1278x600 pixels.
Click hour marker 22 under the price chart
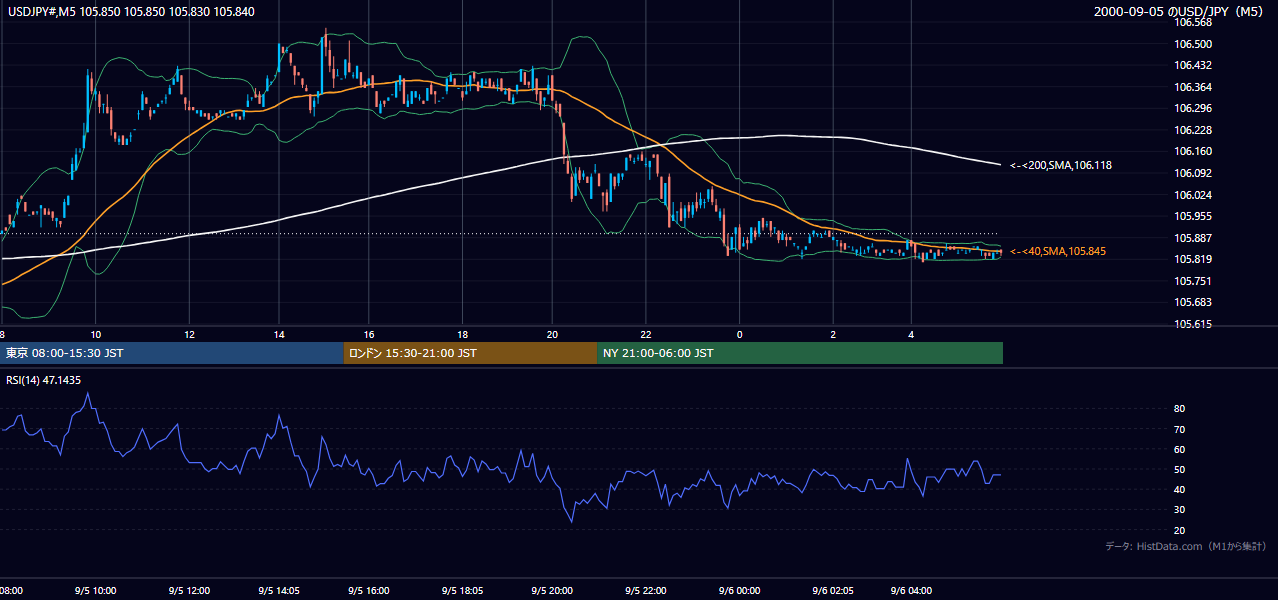point(646,334)
